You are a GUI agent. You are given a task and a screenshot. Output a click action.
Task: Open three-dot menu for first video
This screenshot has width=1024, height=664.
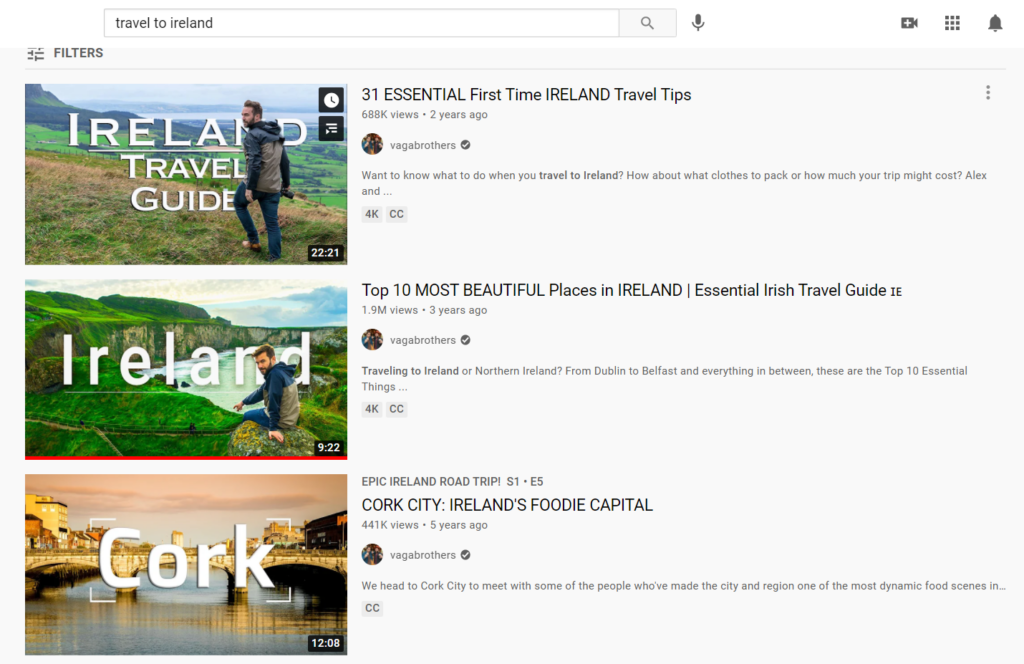point(988,93)
